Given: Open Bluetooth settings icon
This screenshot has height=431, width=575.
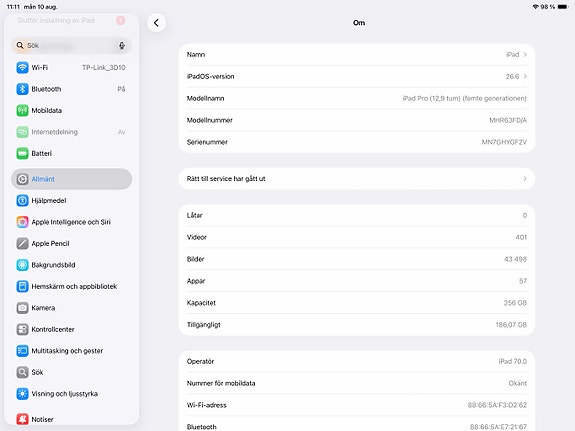Looking at the screenshot, I should point(22,89).
